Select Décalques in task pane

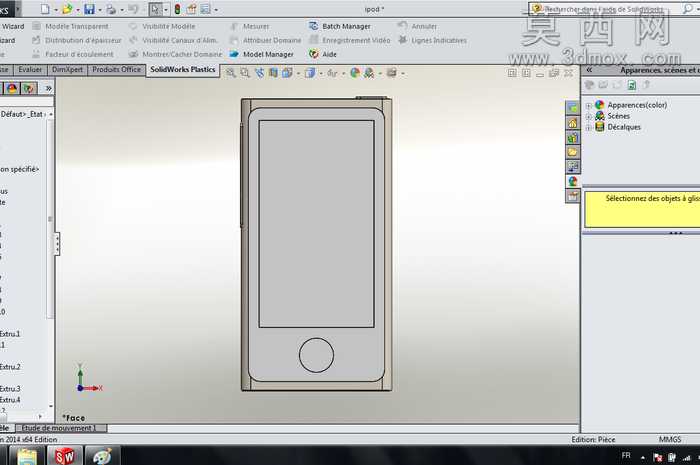point(624,127)
